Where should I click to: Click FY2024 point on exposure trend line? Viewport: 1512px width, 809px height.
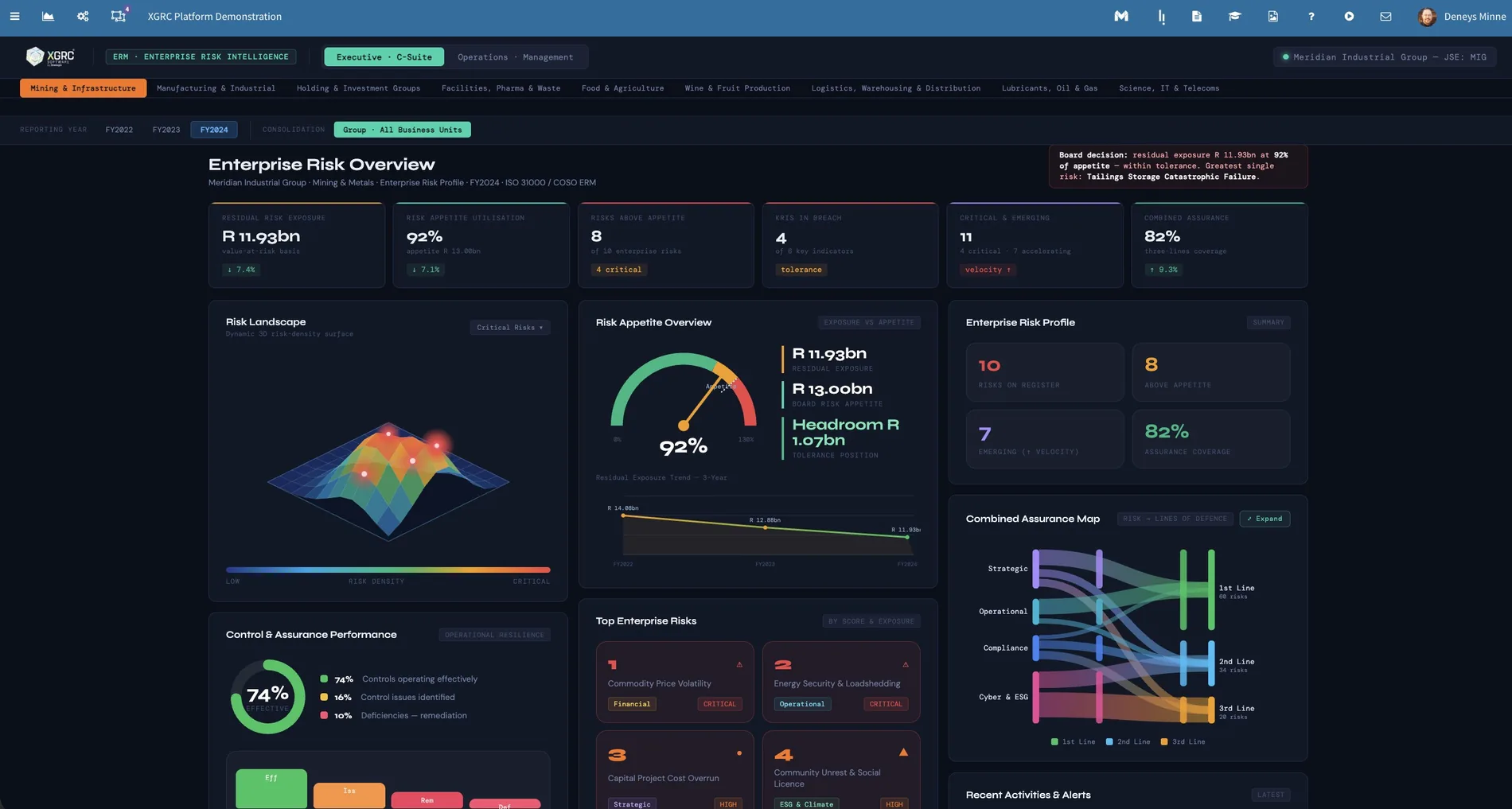[x=907, y=537]
